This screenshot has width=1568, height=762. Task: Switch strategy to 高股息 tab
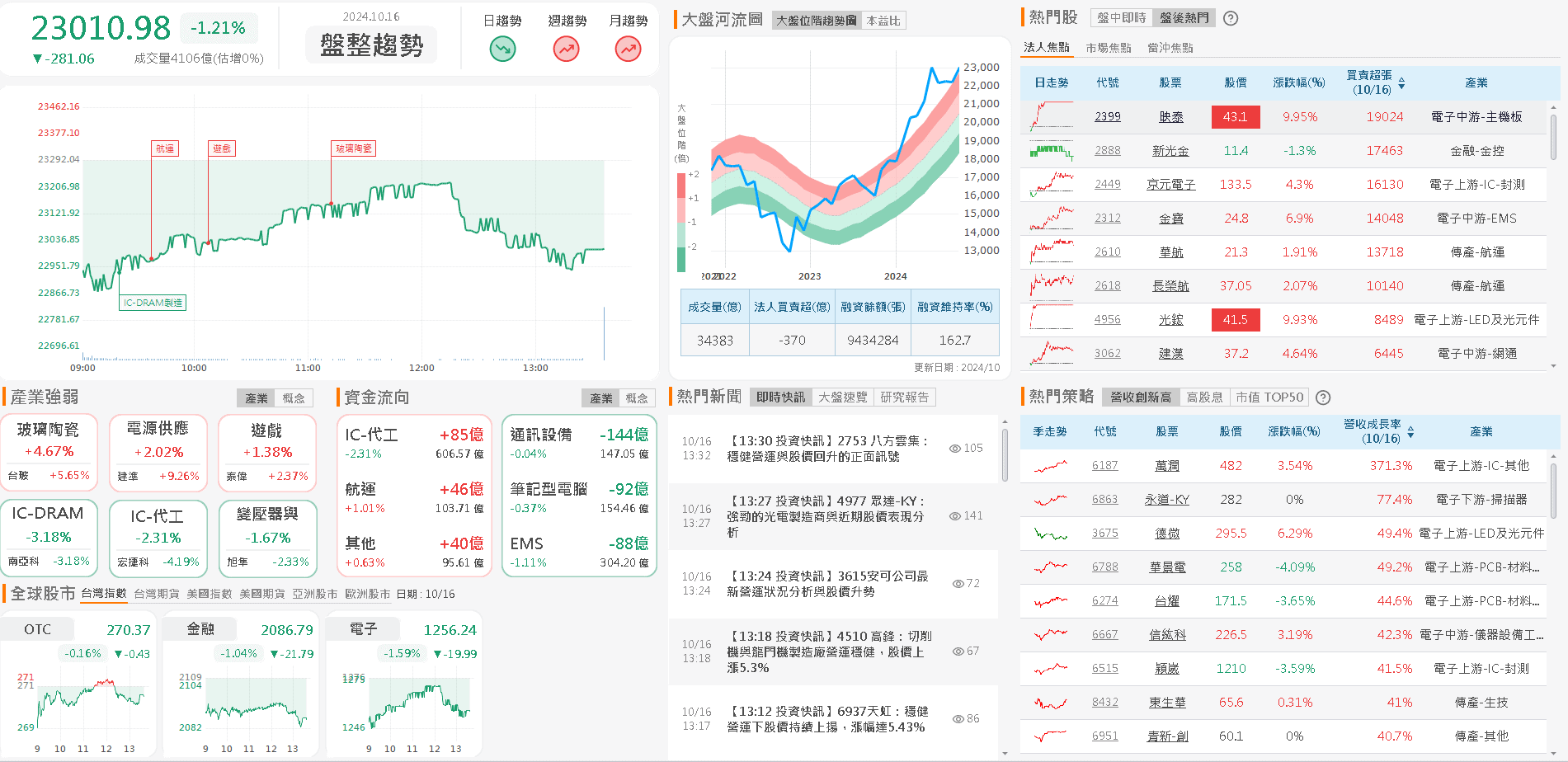point(1204,397)
